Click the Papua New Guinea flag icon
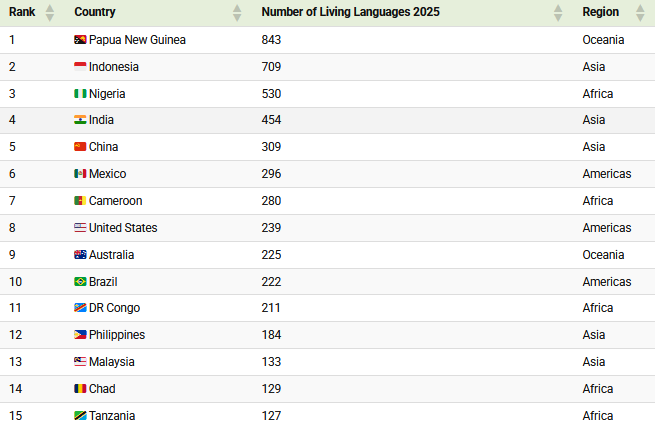Screen dimensions: 656x427 pyautogui.click(x=80, y=40)
